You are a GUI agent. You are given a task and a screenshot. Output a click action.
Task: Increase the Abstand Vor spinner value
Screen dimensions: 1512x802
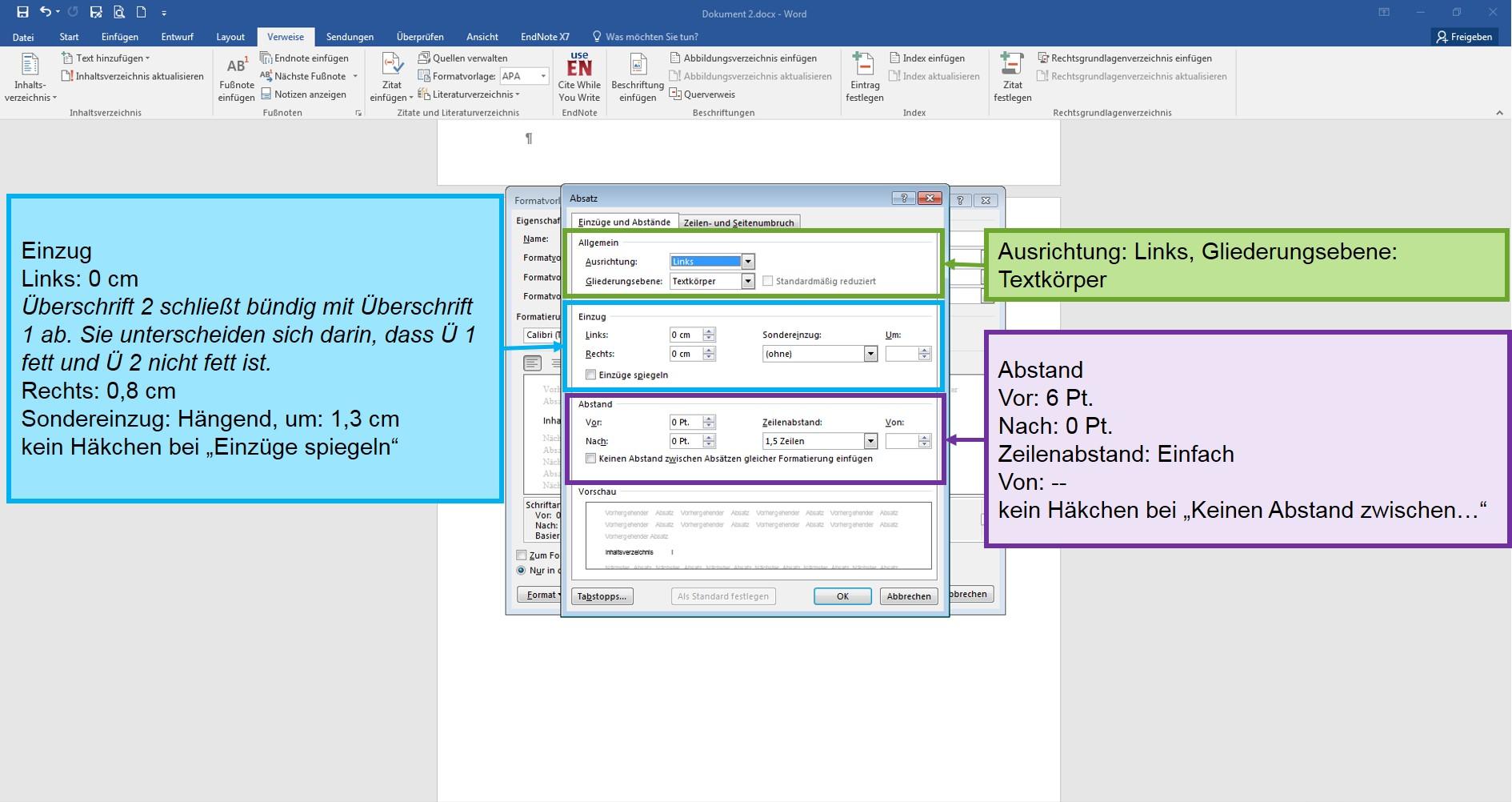pyautogui.click(x=709, y=419)
